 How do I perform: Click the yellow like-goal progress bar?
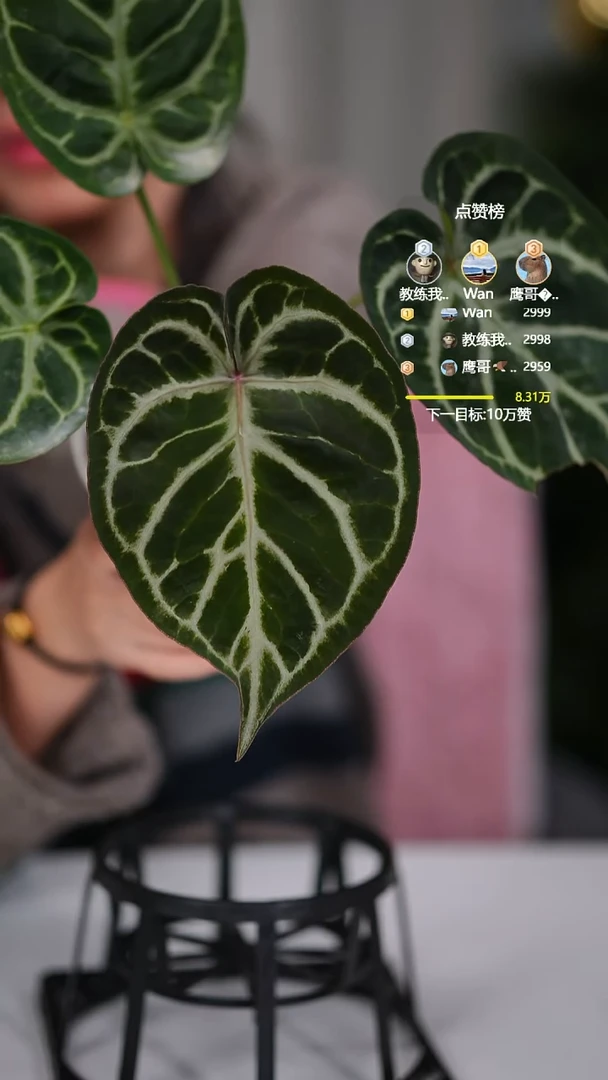pos(450,397)
